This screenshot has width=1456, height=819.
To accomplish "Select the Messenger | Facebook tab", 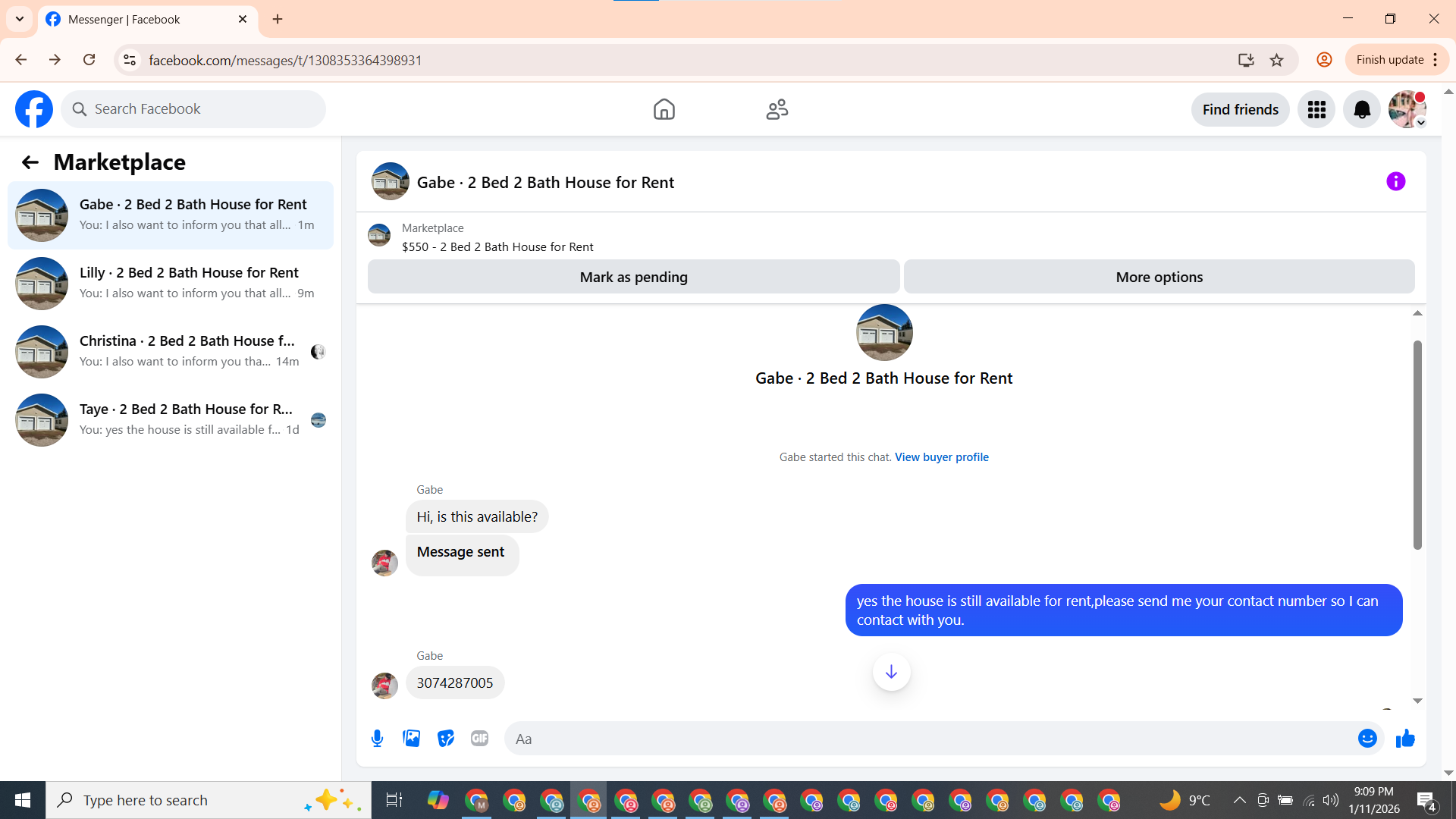I will click(x=148, y=20).
